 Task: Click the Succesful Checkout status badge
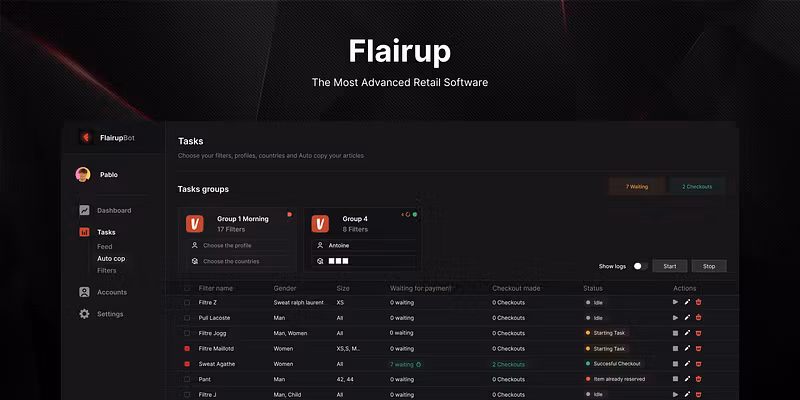click(613, 364)
